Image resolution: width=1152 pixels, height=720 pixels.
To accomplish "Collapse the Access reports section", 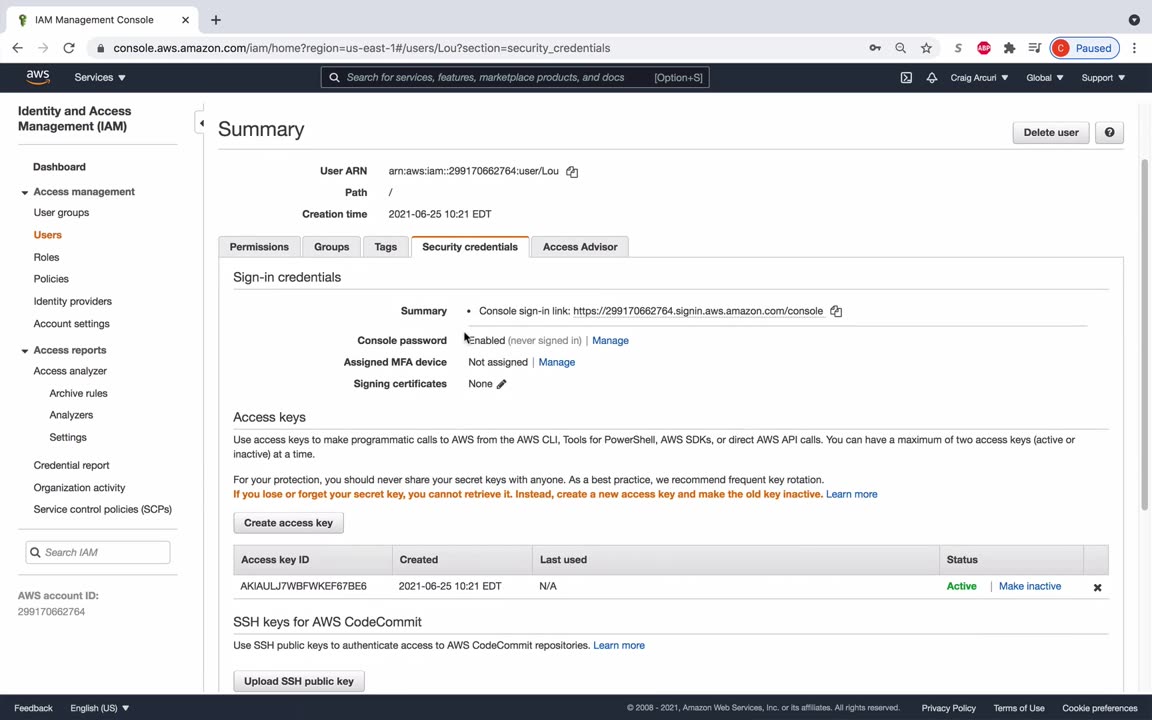I will click(x=25, y=351).
